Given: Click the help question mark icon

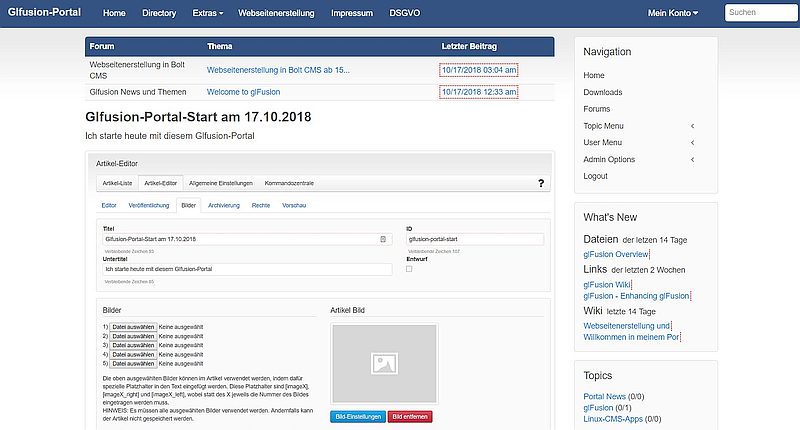Looking at the screenshot, I should point(541,183).
